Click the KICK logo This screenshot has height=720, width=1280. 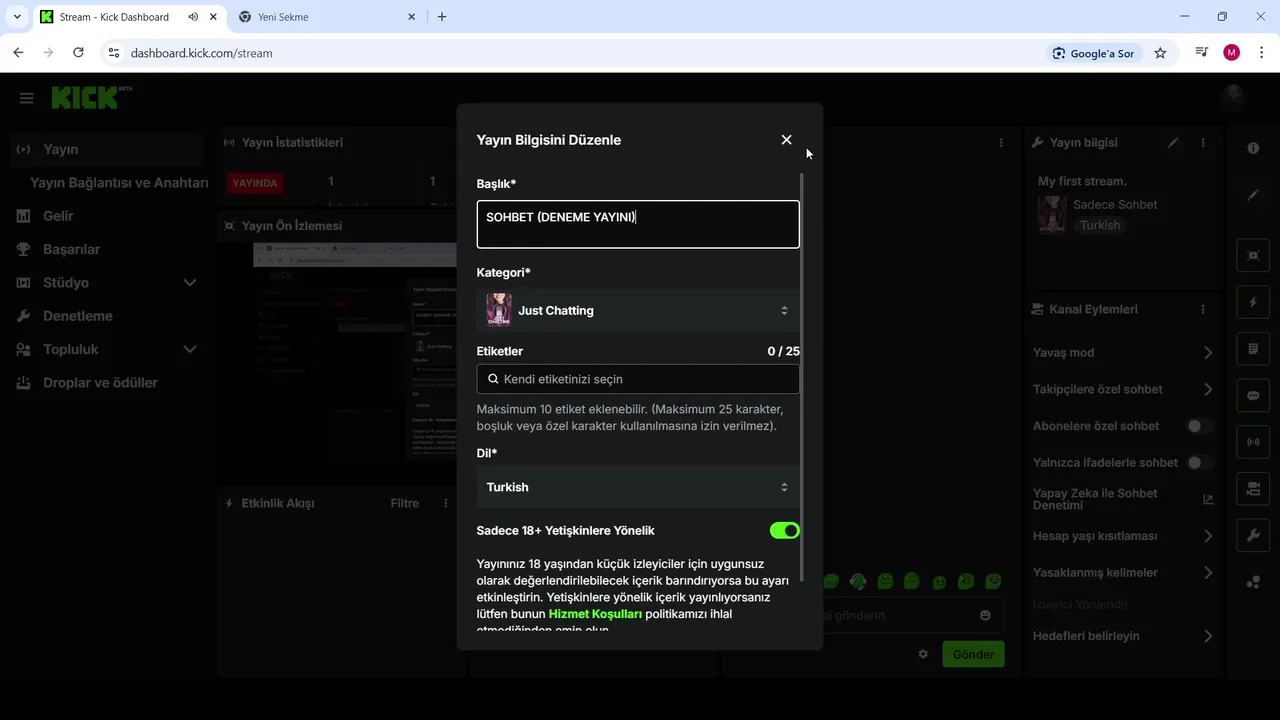pyautogui.click(x=86, y=97)
